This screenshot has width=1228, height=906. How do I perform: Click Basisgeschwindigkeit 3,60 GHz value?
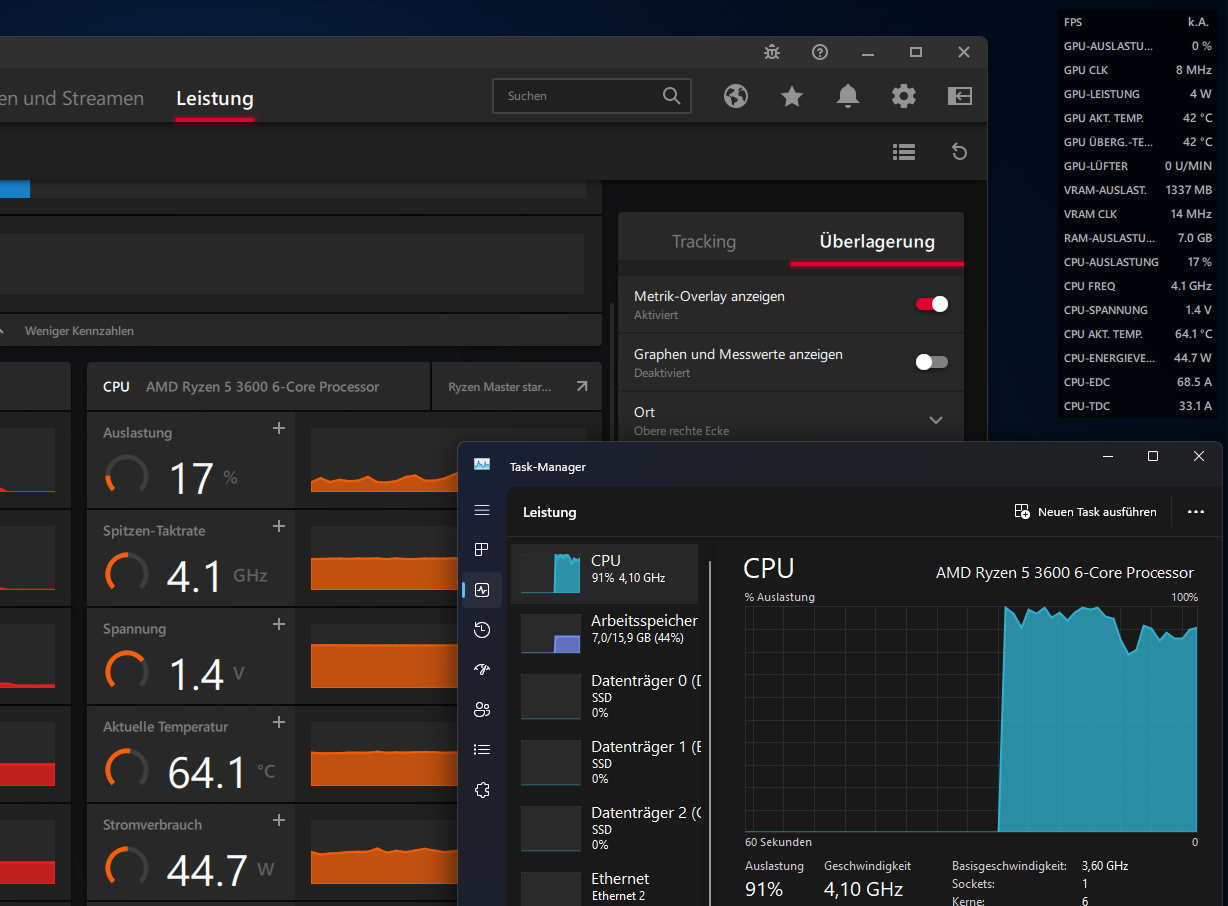pyautogui.click(x=1105, y=866)
